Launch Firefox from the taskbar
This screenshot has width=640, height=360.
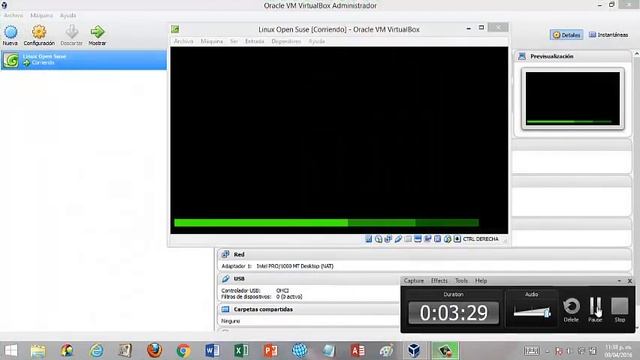[154, 351]
